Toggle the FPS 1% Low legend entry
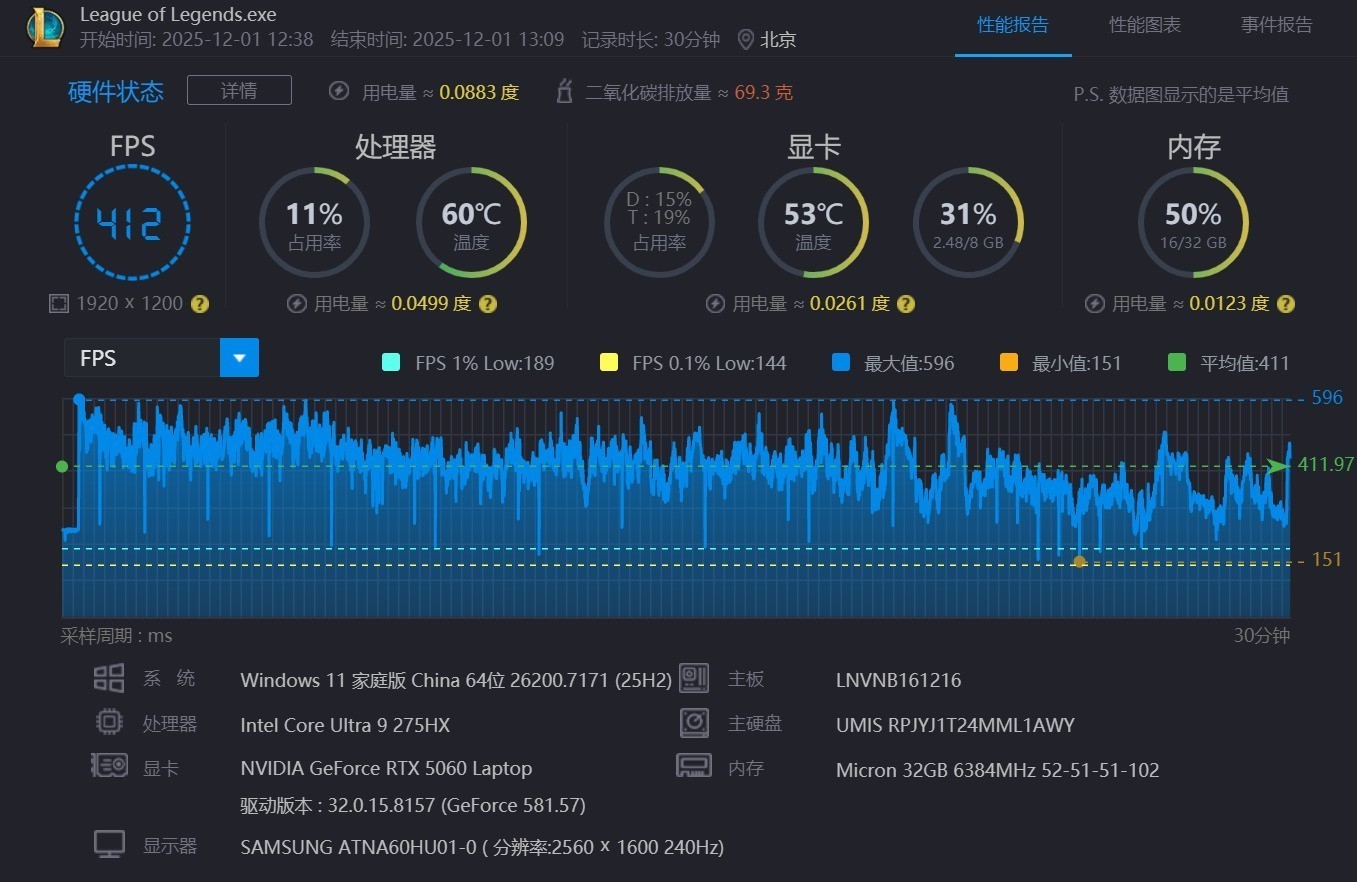The height and width of the screenshot is (882, 1357). pyautogui.click(x=468, y=362)
